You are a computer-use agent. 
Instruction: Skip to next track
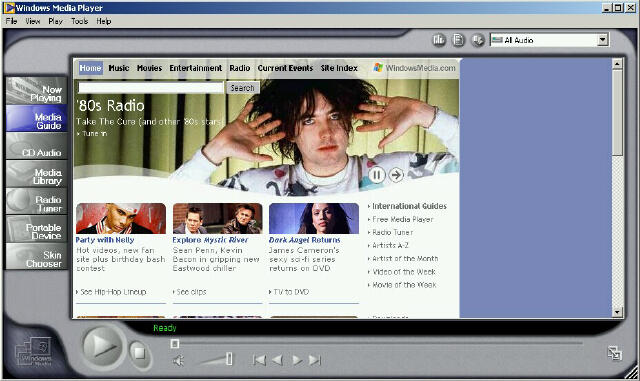315,360
